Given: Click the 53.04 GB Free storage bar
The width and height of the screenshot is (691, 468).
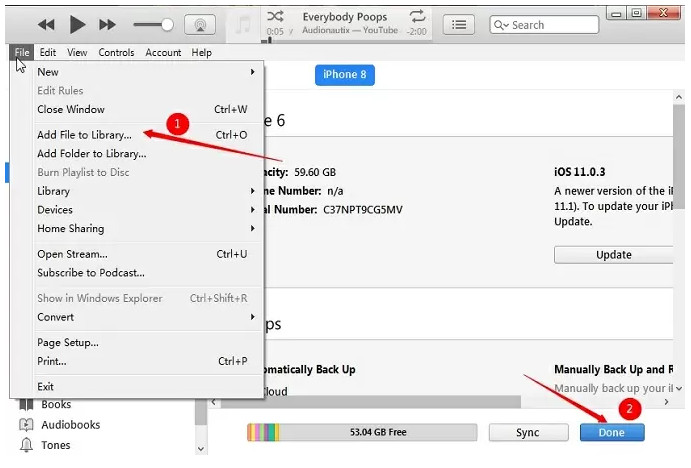Looking at the screenshot, I should tap(362, 432).
